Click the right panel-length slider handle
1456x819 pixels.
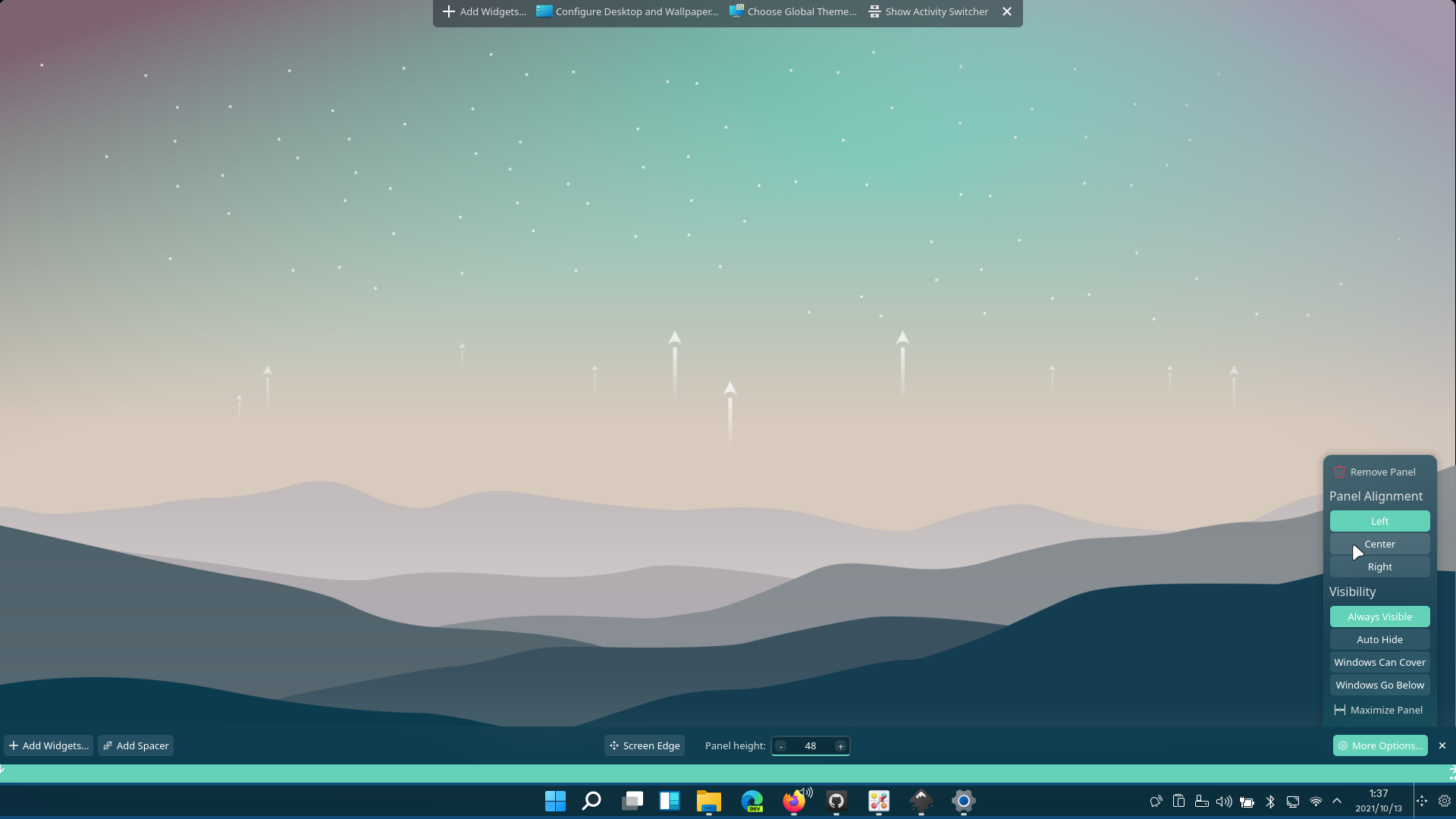pos(1452,773)
